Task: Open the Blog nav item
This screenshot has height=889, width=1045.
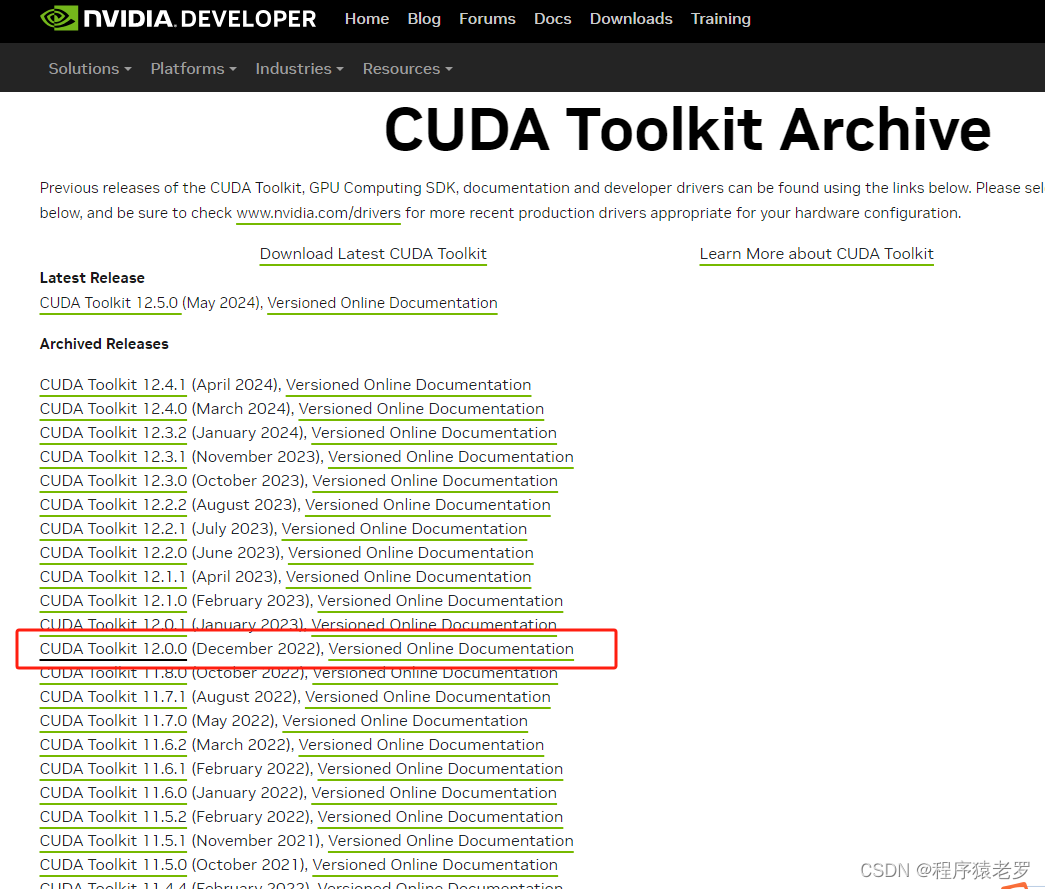Action: [x=424, y=19]
